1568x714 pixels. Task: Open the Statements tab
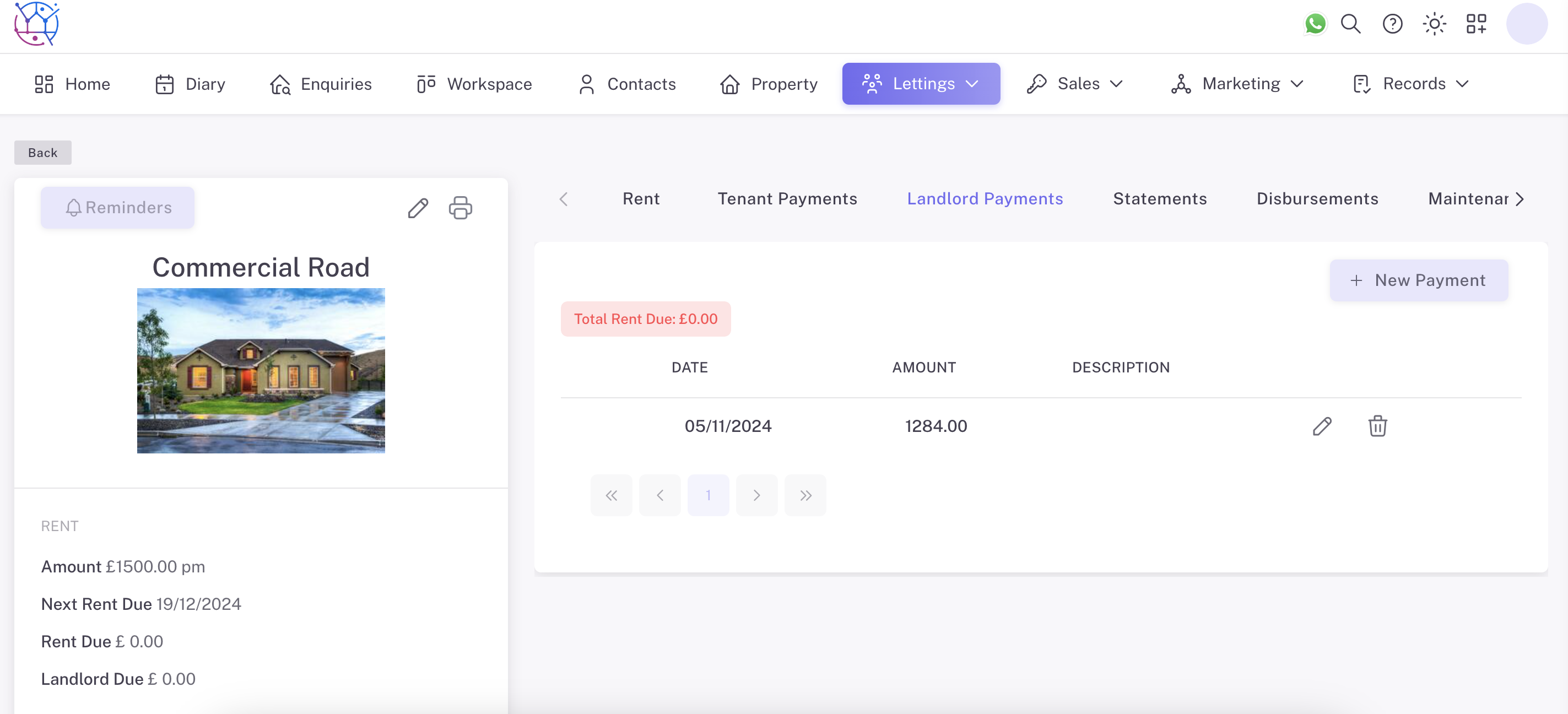(1160, 199)
